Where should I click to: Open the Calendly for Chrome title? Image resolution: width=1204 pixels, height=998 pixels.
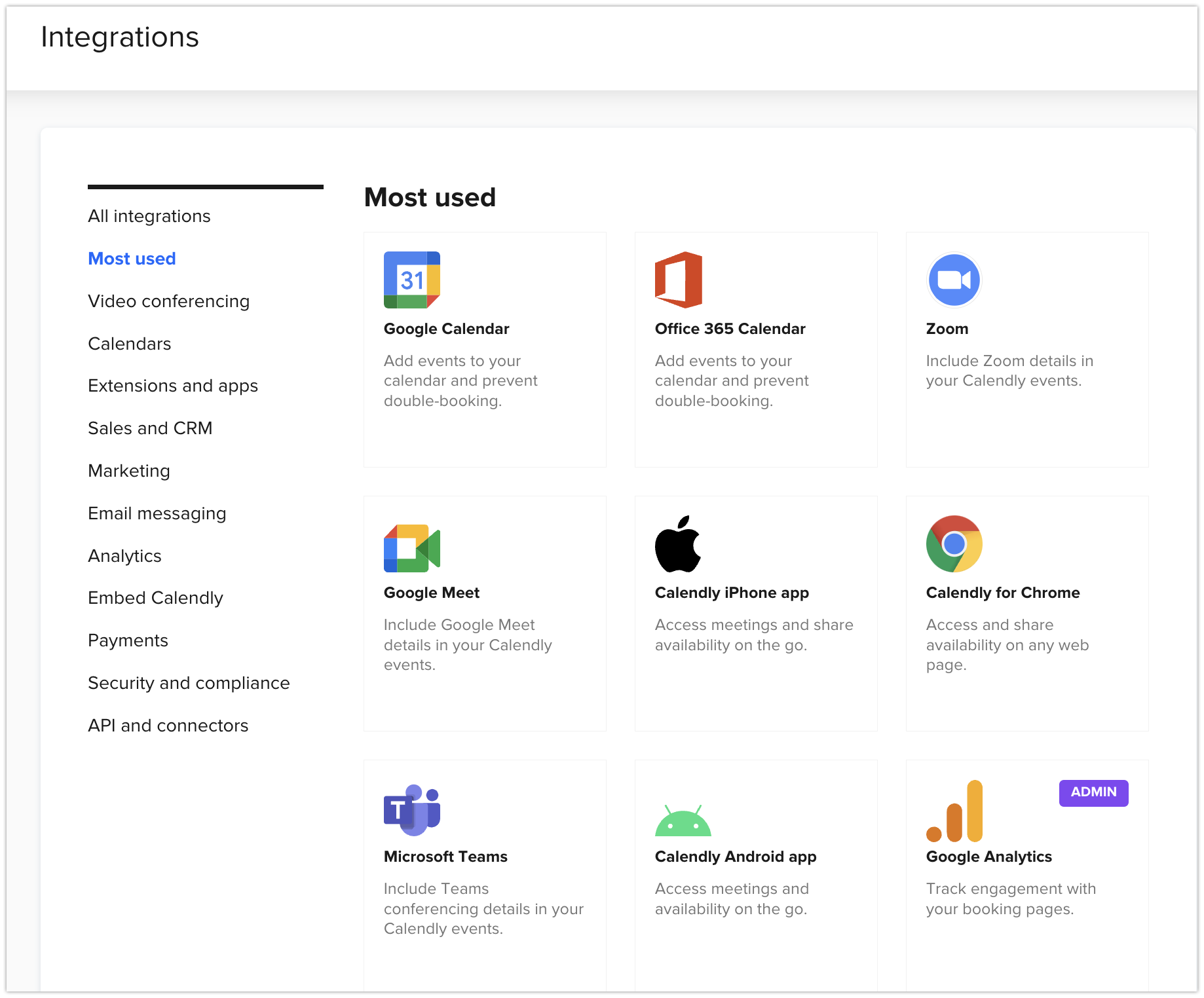tap(1003, 593)
